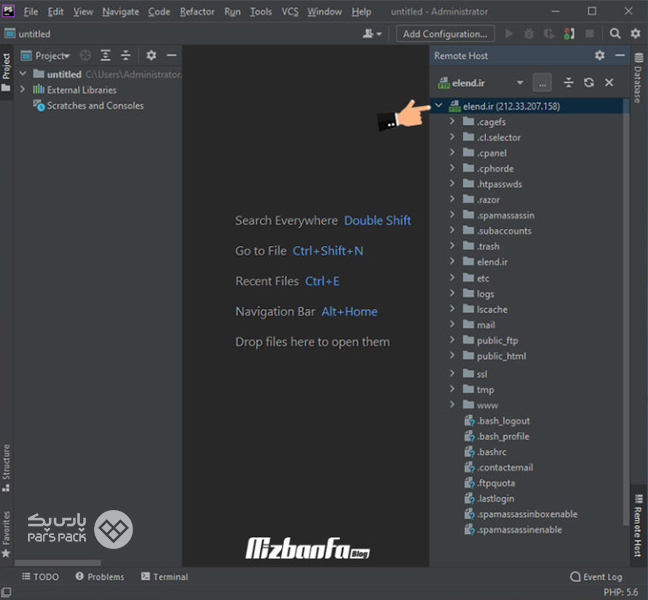
Task: Open the Database sidebar tab
Action: pyautogui.click(x=638, y=78)
